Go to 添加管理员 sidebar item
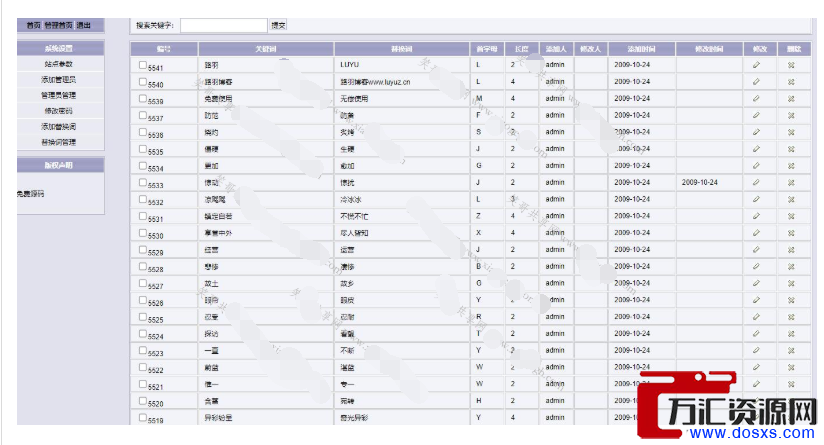Viewport: 824px width, 445px height. 58,80
